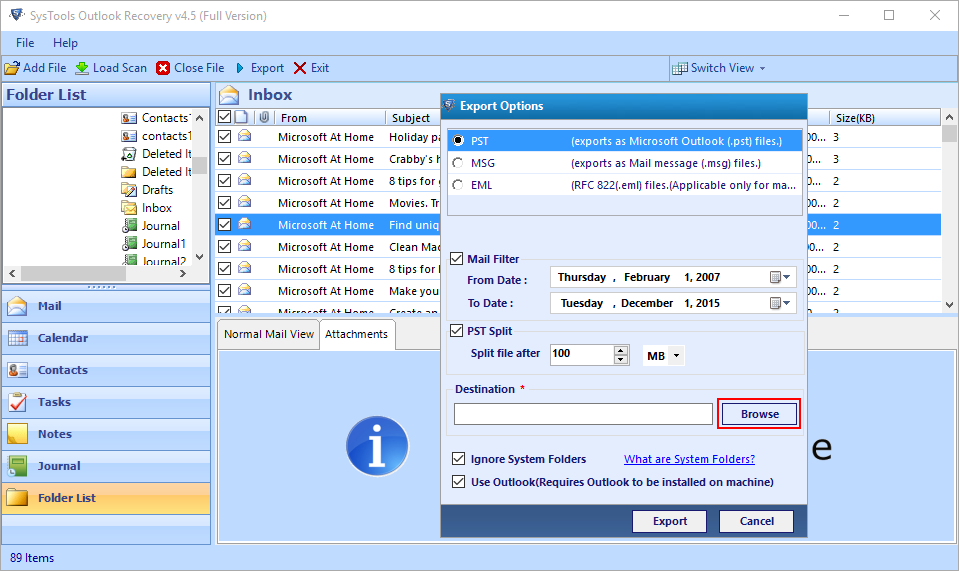
Task: Switch to the Normal Mail View tab
Action: tap(268, 334)
